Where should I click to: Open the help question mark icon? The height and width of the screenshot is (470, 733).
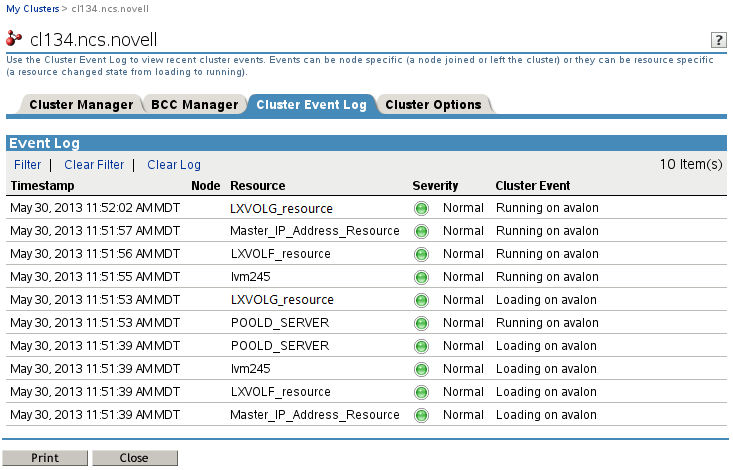click(717, 40)
